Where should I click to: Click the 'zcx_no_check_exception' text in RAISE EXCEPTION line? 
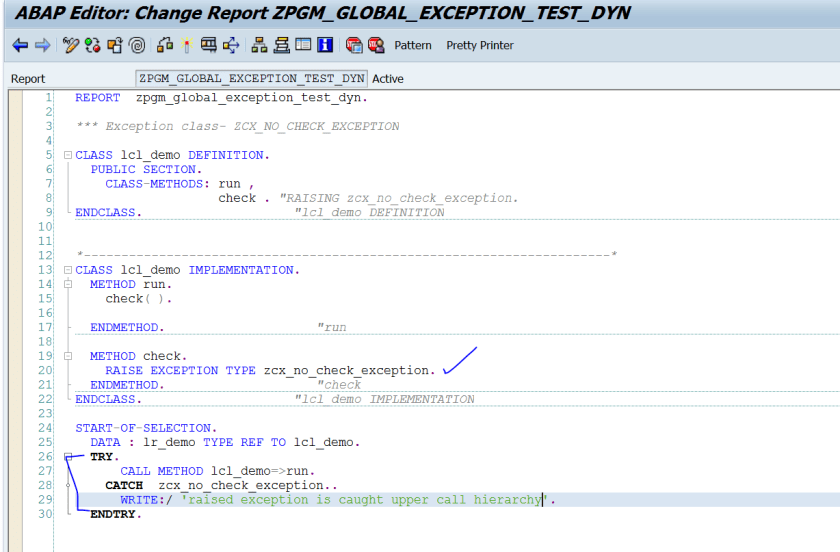(346, 370)
